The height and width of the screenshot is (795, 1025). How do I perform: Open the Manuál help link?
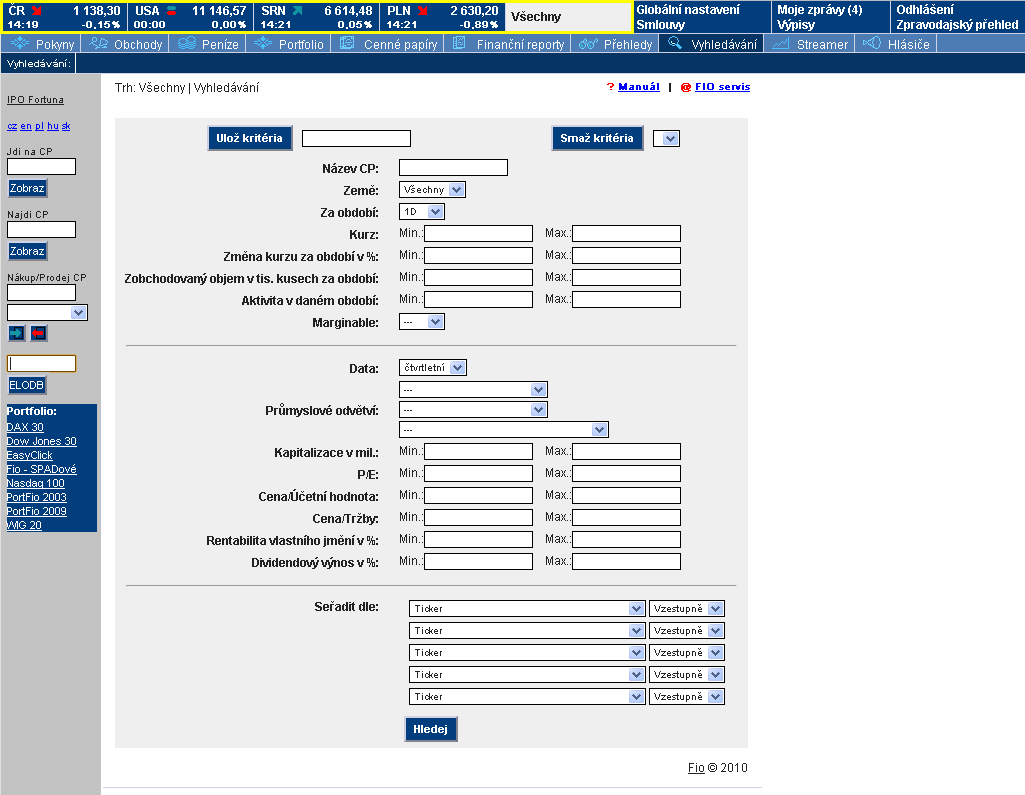click(638, 87)
